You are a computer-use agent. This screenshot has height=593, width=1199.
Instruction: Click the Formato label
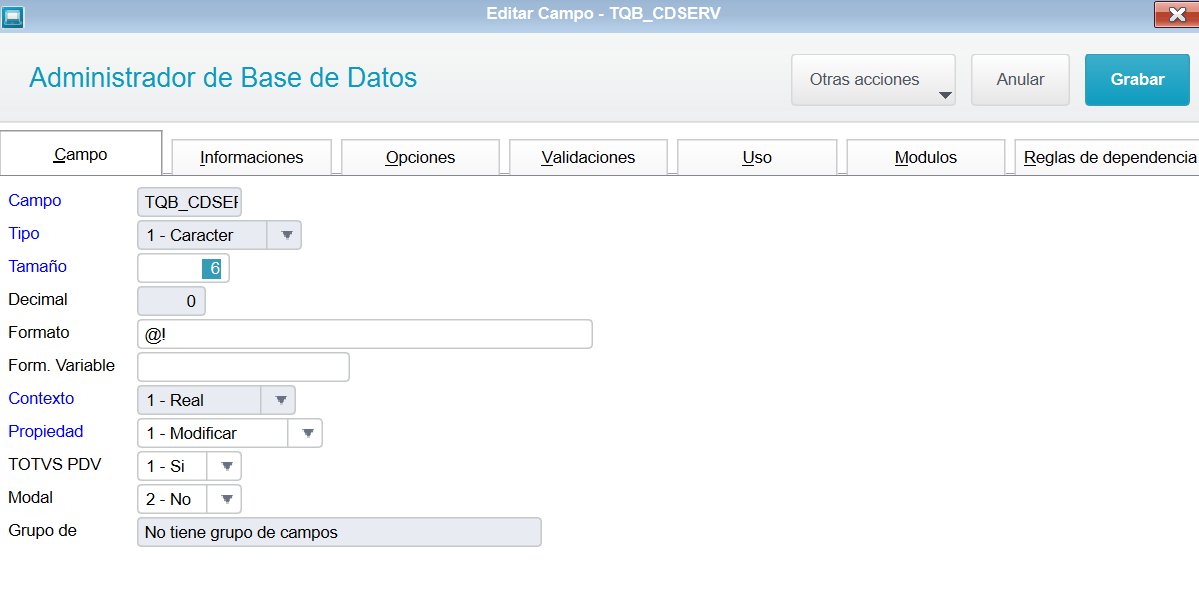[x=38, y=332]
